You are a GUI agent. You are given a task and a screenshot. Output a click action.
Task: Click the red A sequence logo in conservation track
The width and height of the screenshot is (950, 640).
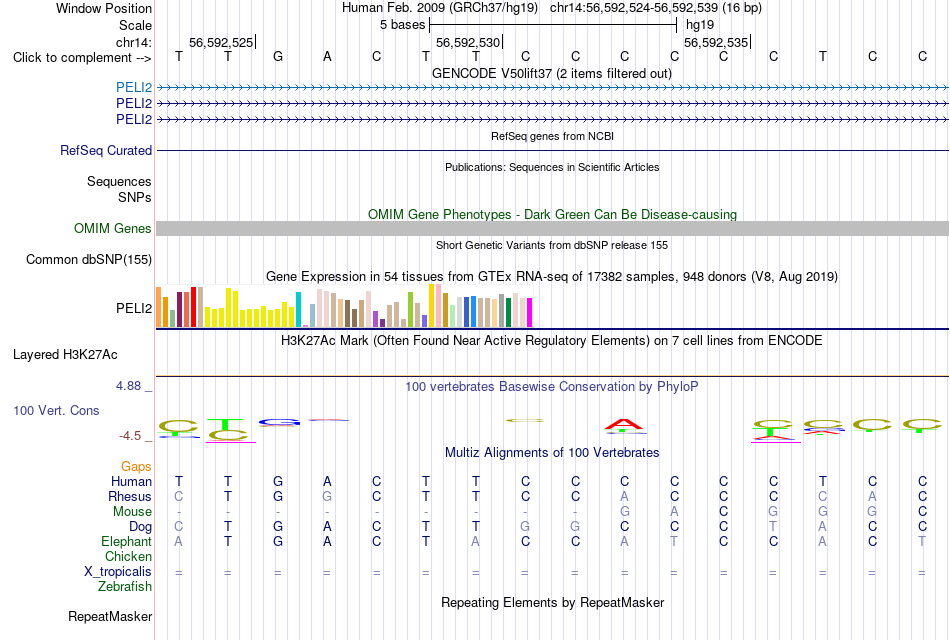624,425
